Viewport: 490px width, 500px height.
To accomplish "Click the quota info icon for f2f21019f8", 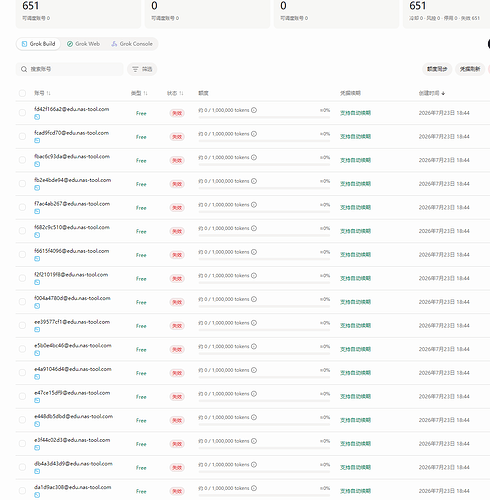I will pyautogui.click(x=254, y=276).
